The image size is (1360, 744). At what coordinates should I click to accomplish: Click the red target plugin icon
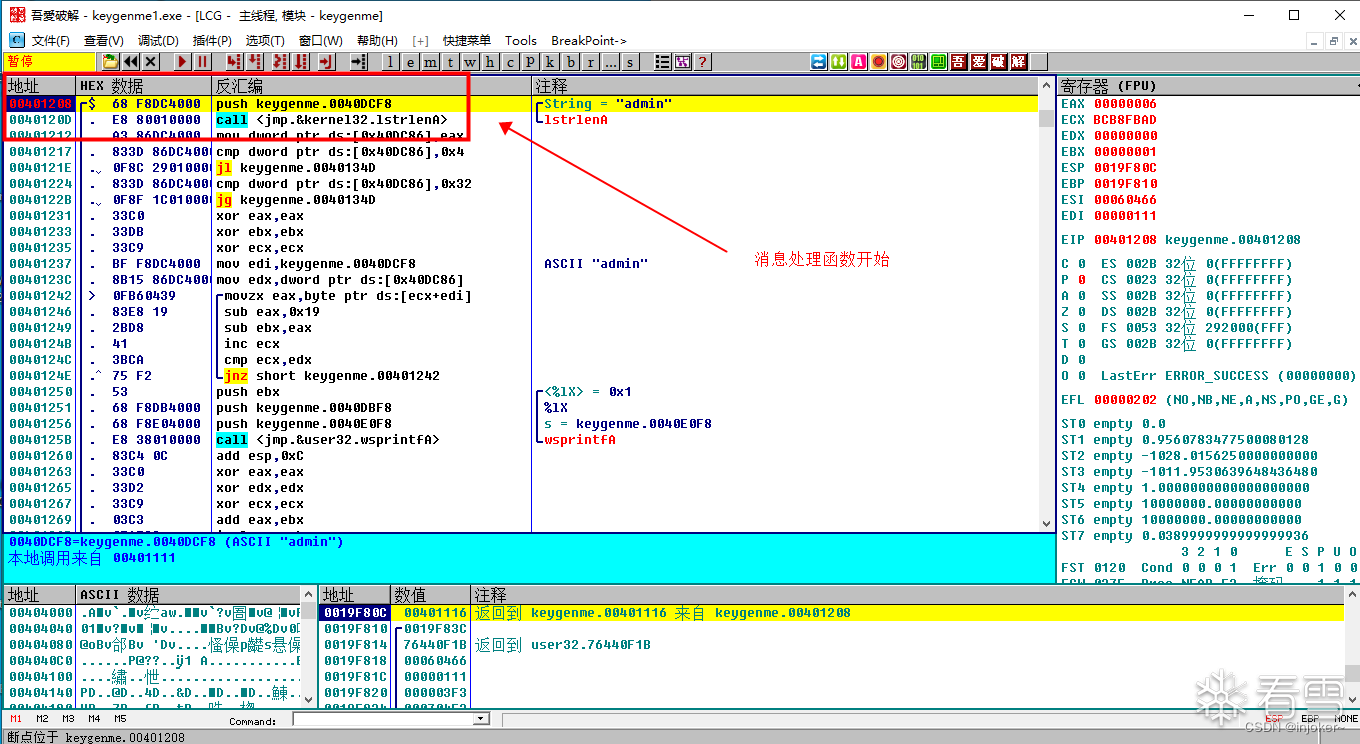click(899, 62)
